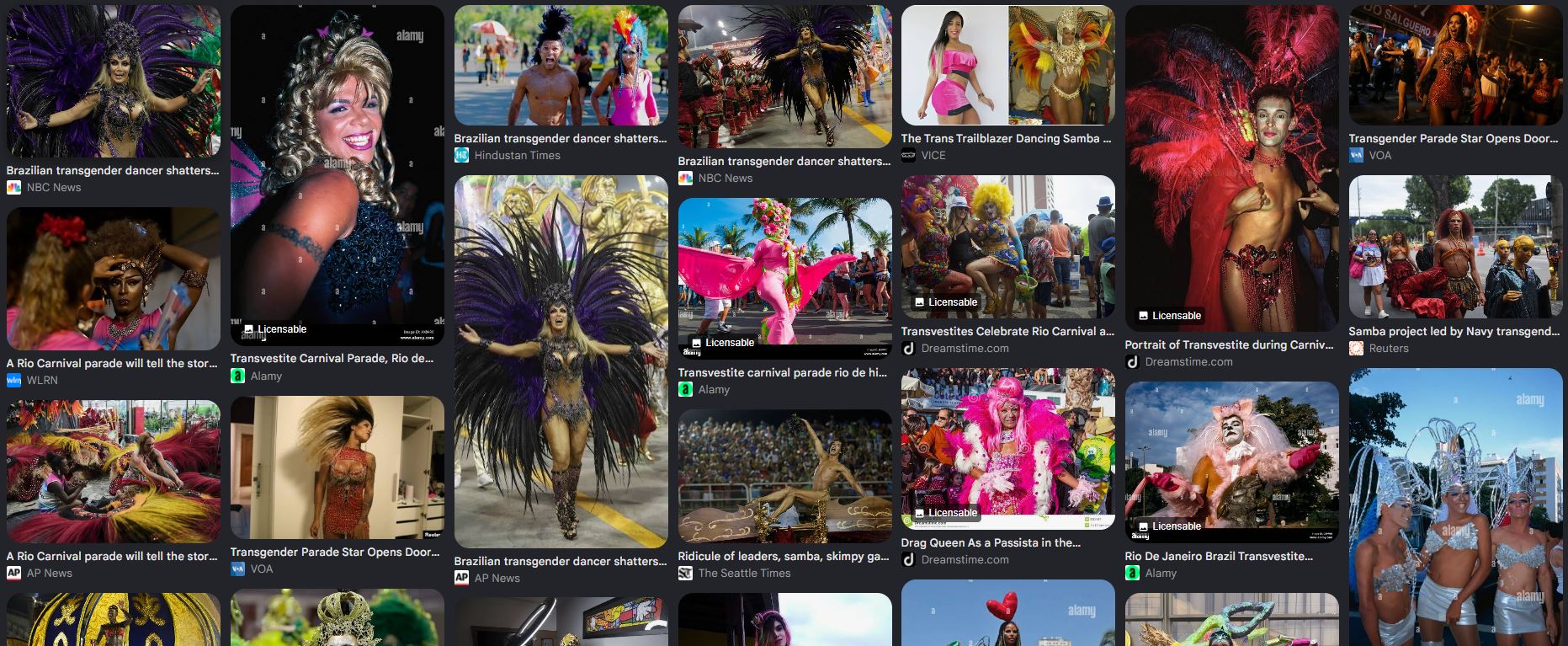Screen dimensions: 1568x646
Task: Click "The Seattle Times" source name
Action: click(x=744, y=574)
